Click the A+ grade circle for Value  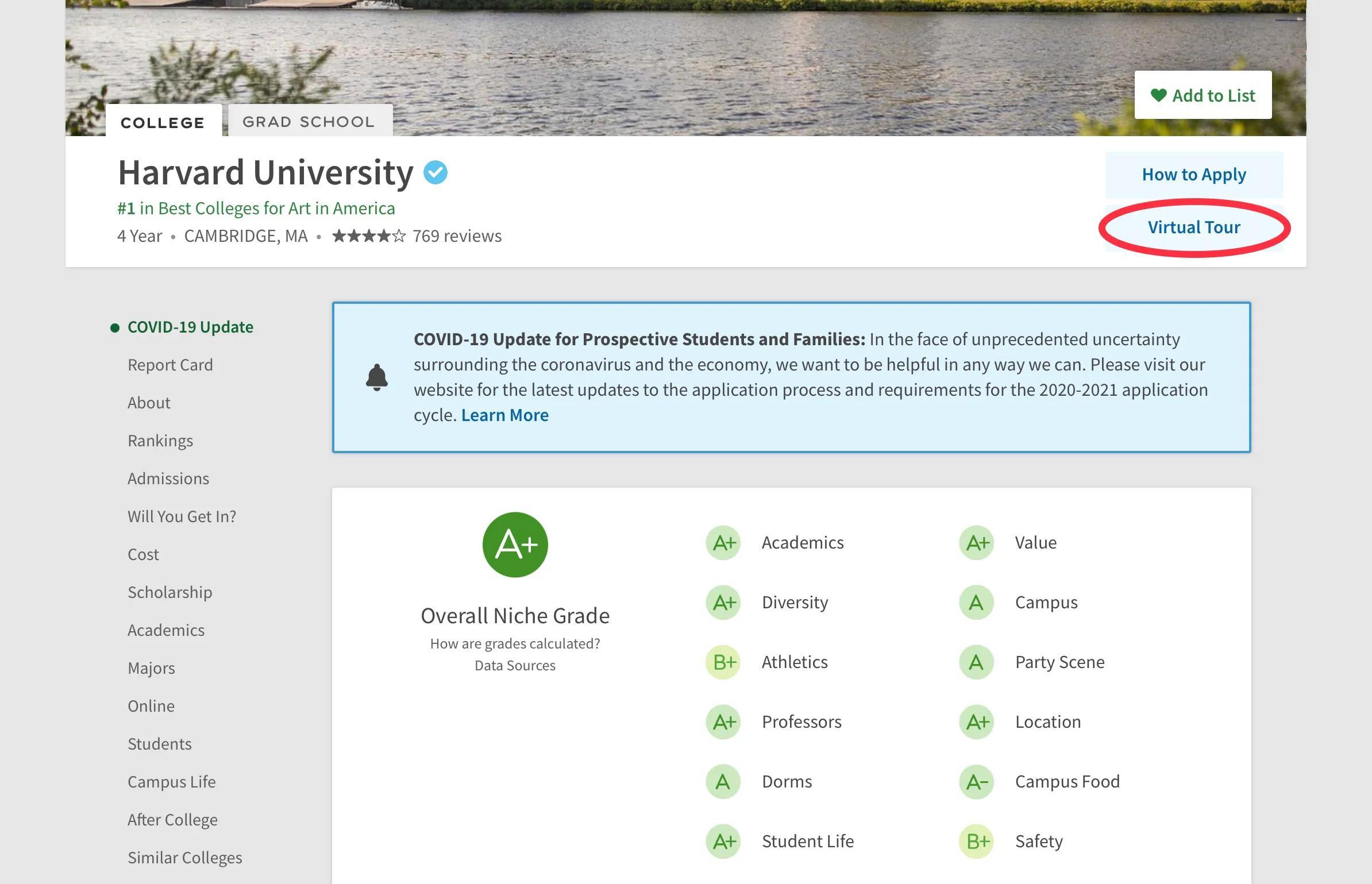(976, 543)
